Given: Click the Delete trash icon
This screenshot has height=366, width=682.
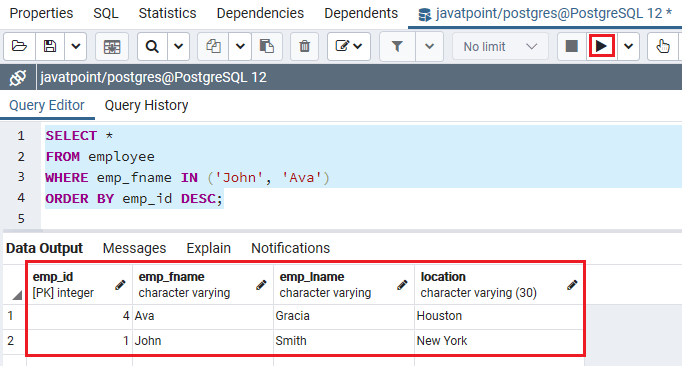Looking at the screenshot, I should pyautogui.click(x=304, y=46).
